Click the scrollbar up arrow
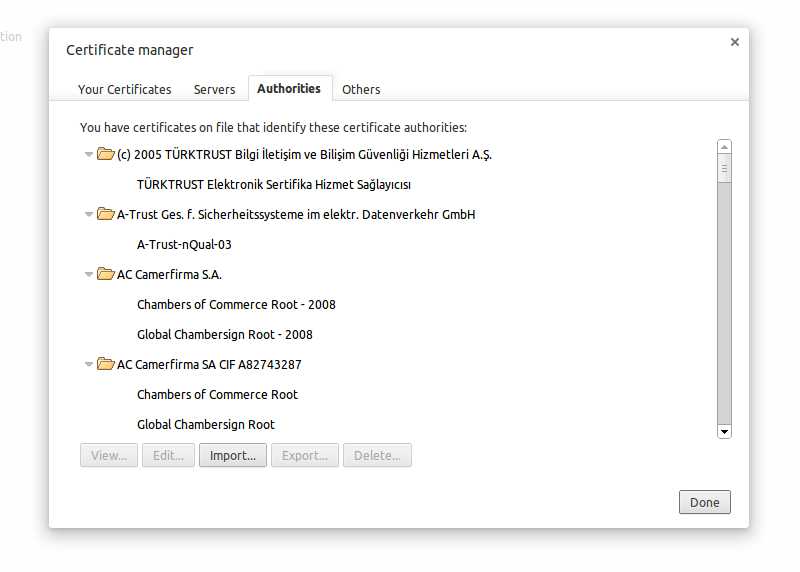 [724, 147]
